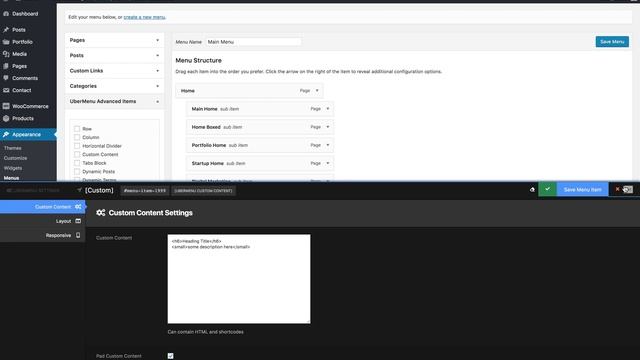Expand the Home Boxed sub item arrow
This screenshot has width=640, height=360.
pos(328,127)
